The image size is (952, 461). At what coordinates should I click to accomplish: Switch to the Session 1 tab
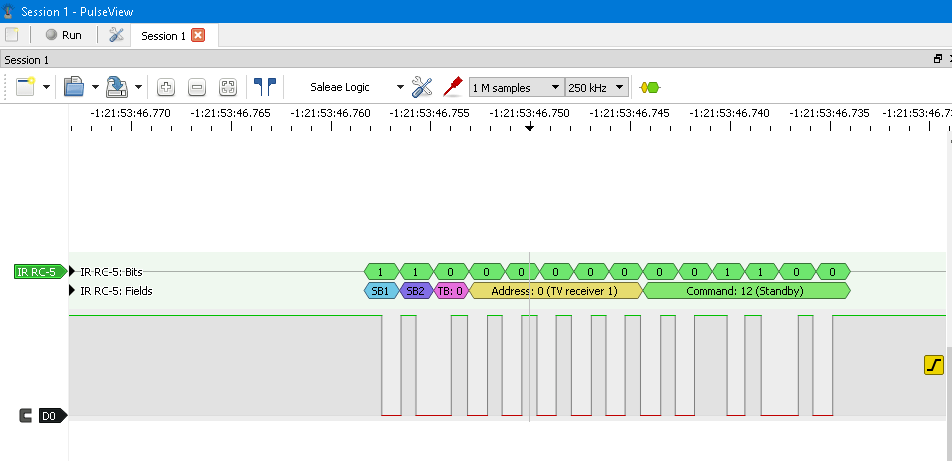coord(162,36)
